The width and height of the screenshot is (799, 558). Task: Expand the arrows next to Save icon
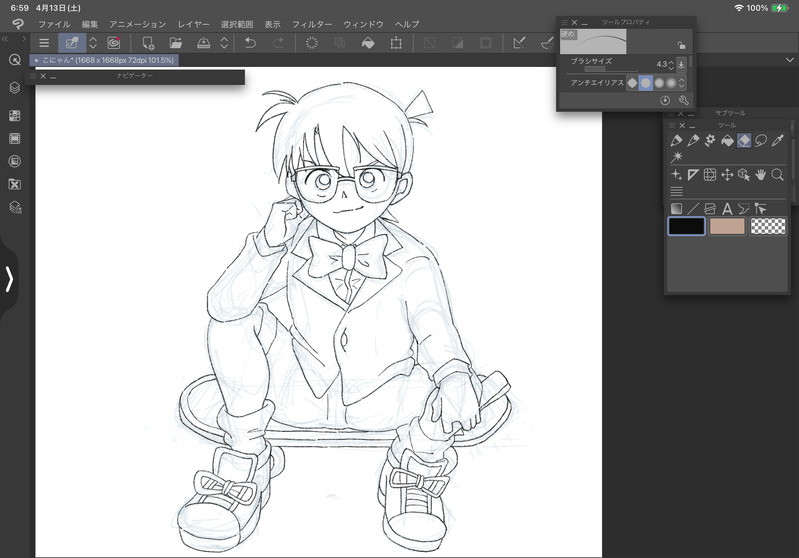click(x=224, y=43)
